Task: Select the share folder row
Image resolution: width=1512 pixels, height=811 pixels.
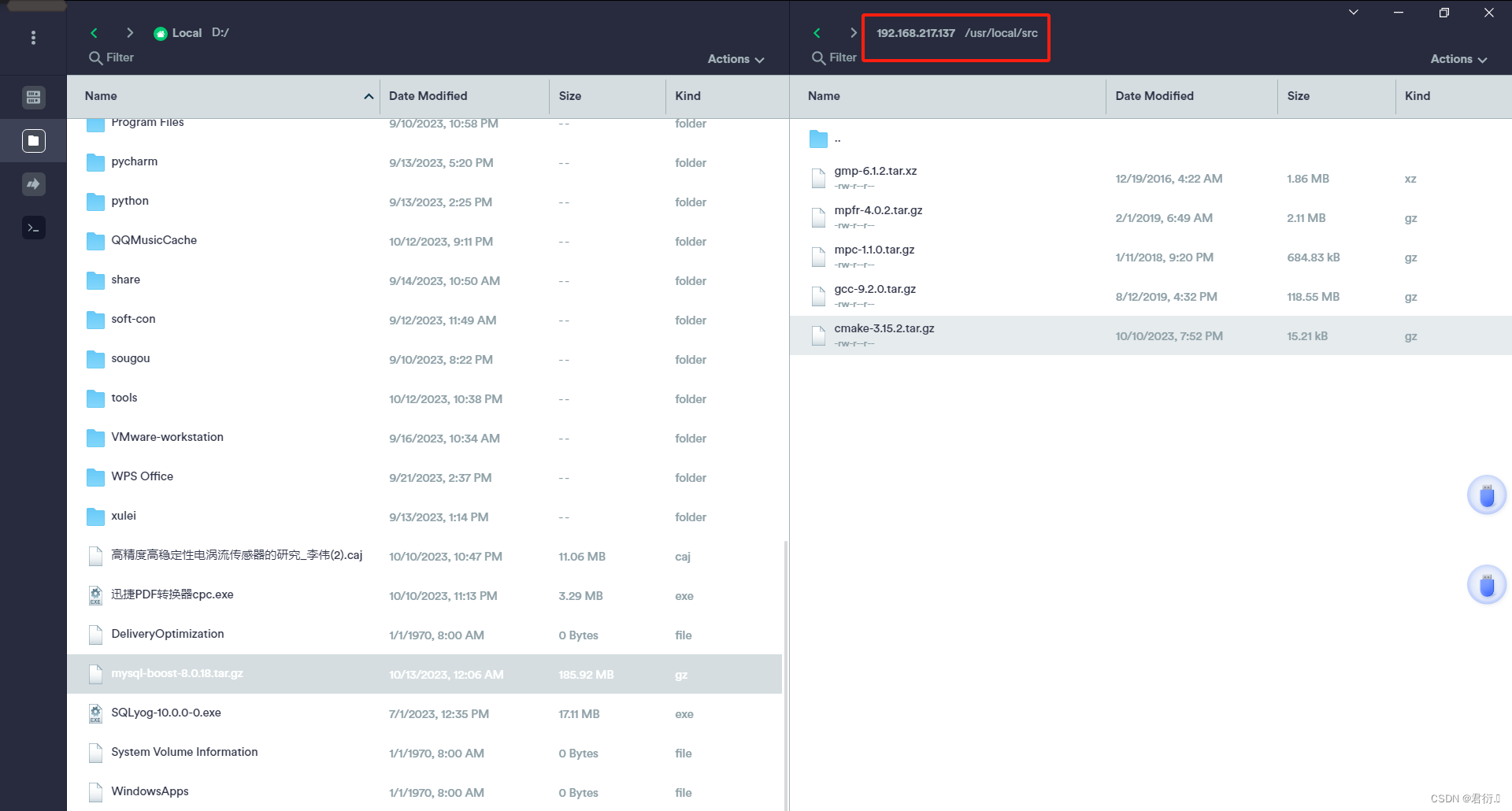Action: click(424, 280)
